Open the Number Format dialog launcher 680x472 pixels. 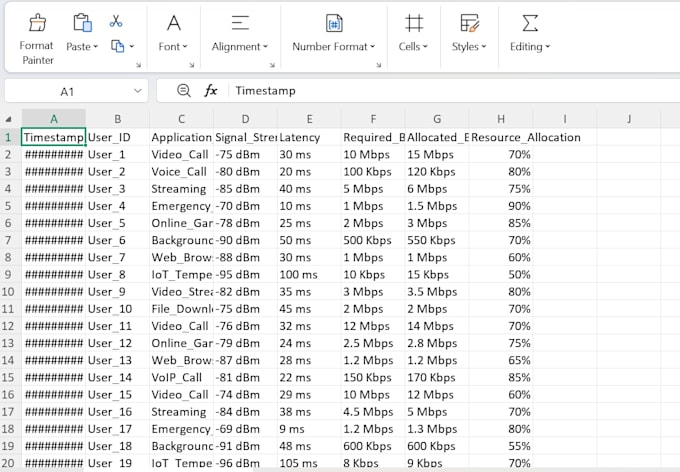378,65
